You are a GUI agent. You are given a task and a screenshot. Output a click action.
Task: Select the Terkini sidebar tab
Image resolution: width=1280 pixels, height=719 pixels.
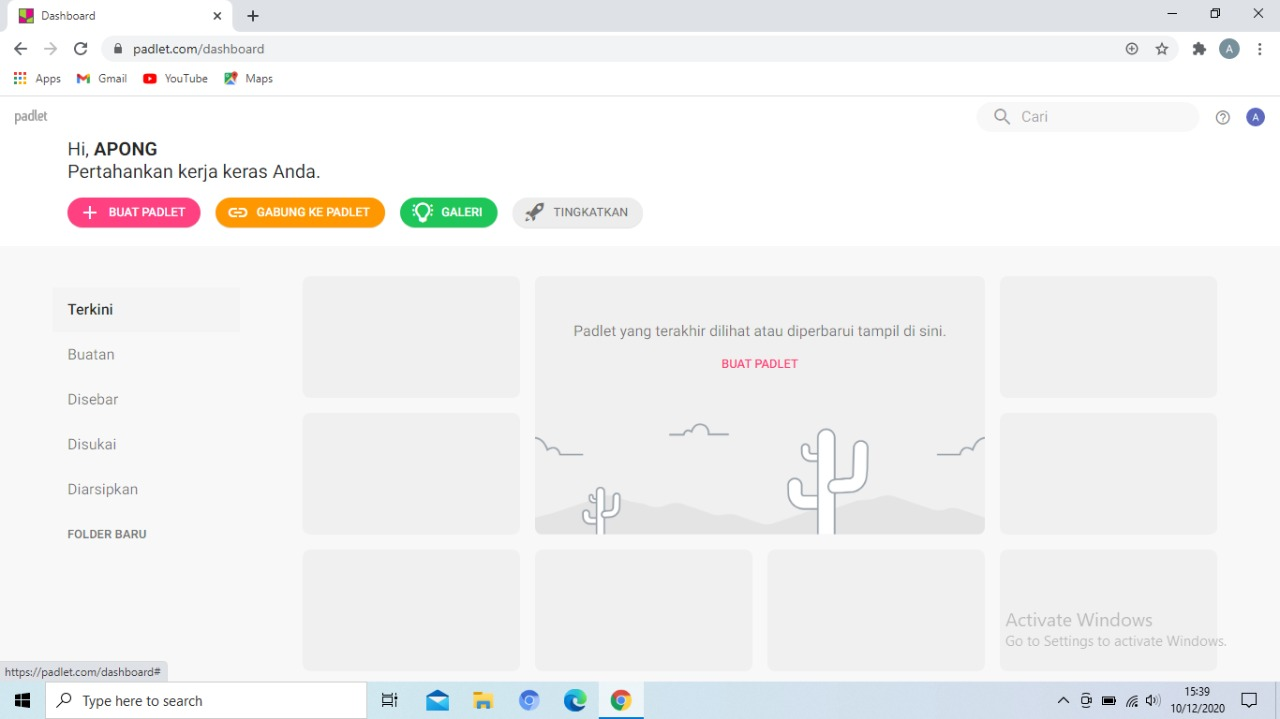(90, 310)
